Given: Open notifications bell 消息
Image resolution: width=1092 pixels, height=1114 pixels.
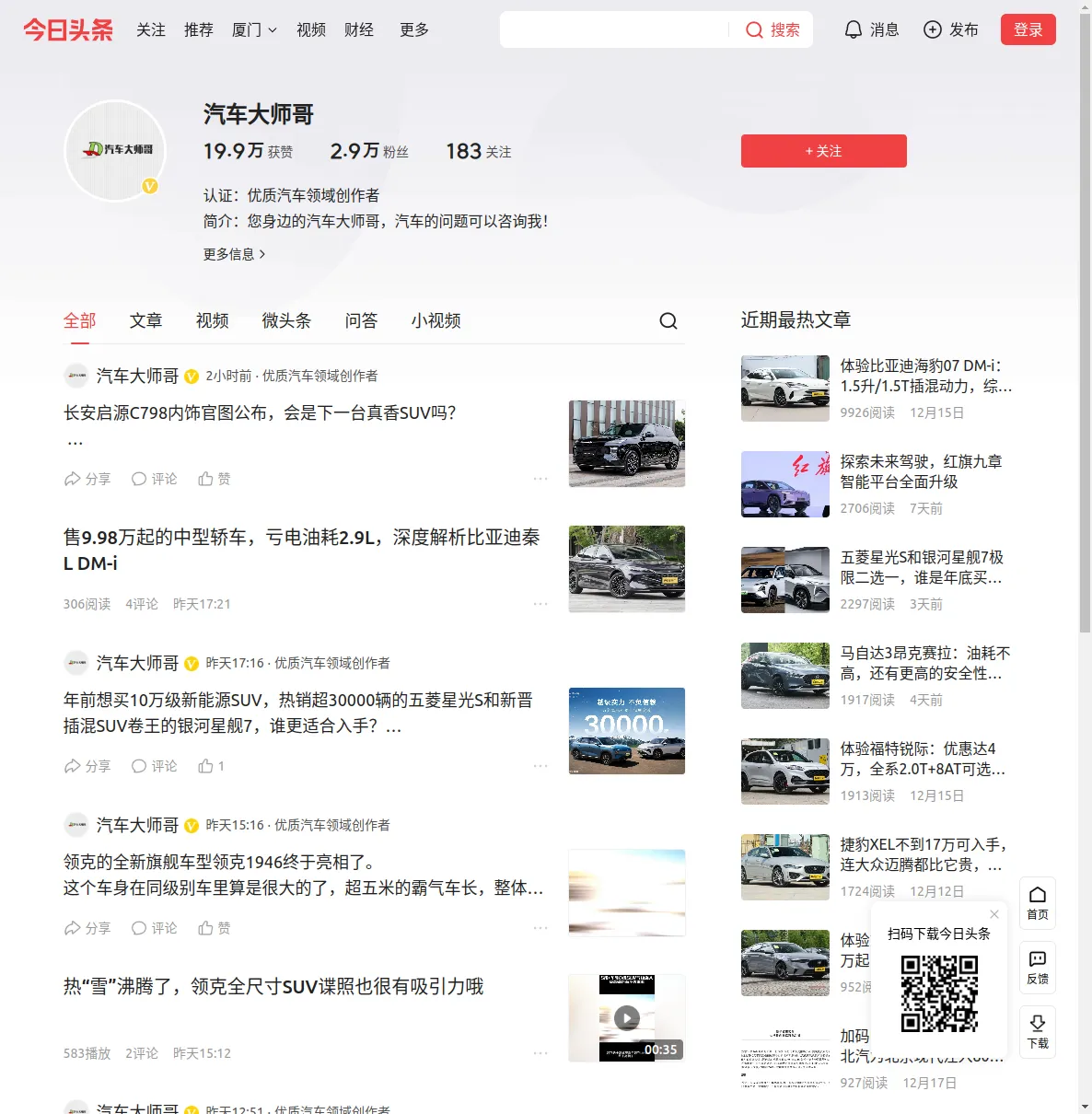Looking at the screenshot, I should (871, 29).
